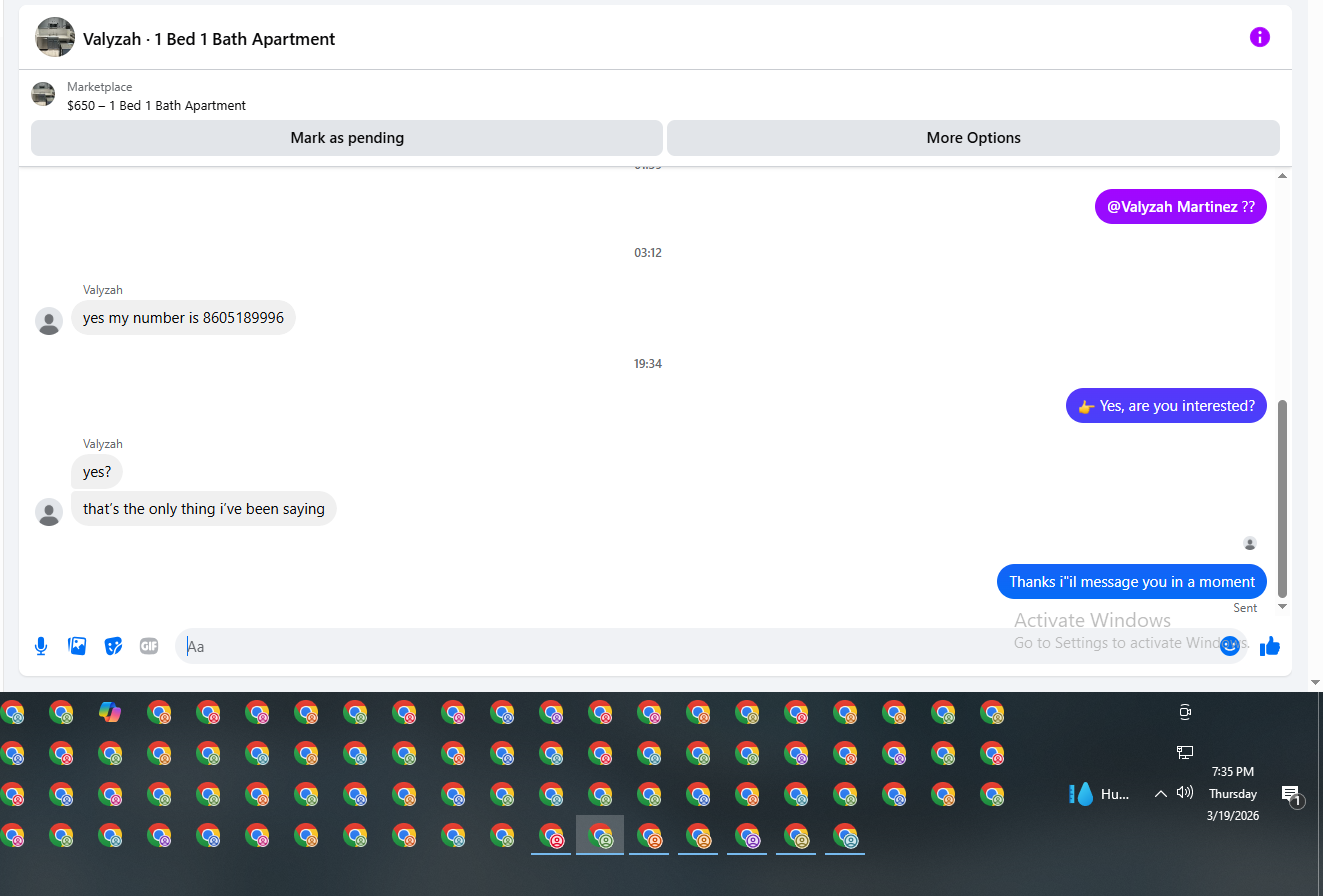
Task: Show hidden system tray icons chevron
Action: 1160,794
